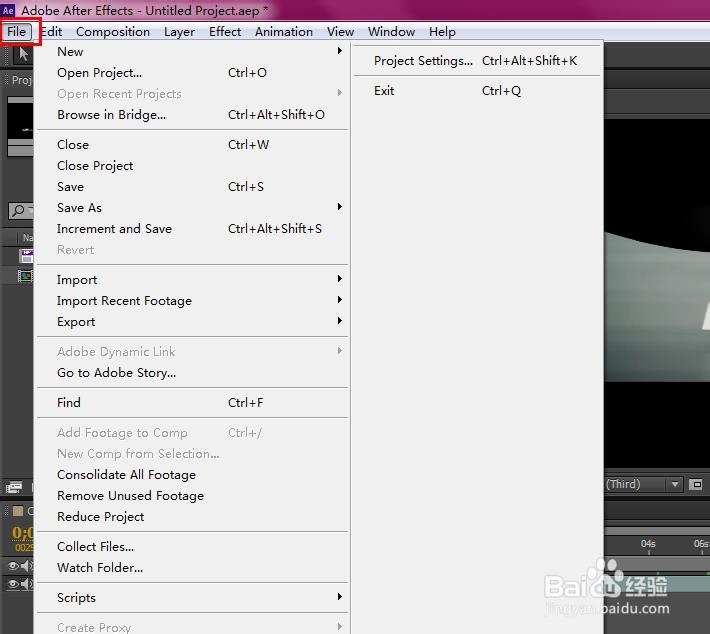Expand the Export submenu
Screen dimensions: 710x634
192,322
